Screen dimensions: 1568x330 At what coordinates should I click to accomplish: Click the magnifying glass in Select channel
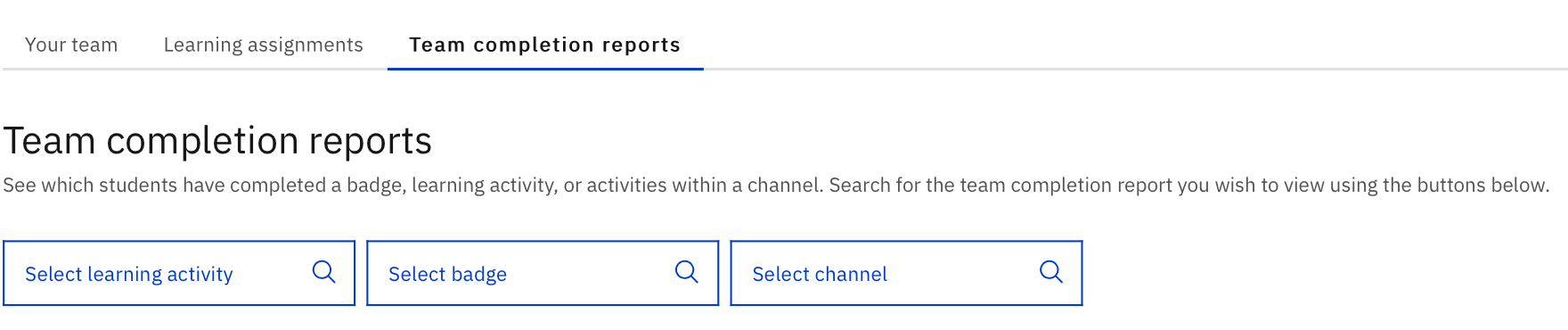[x=1051, y=272]
